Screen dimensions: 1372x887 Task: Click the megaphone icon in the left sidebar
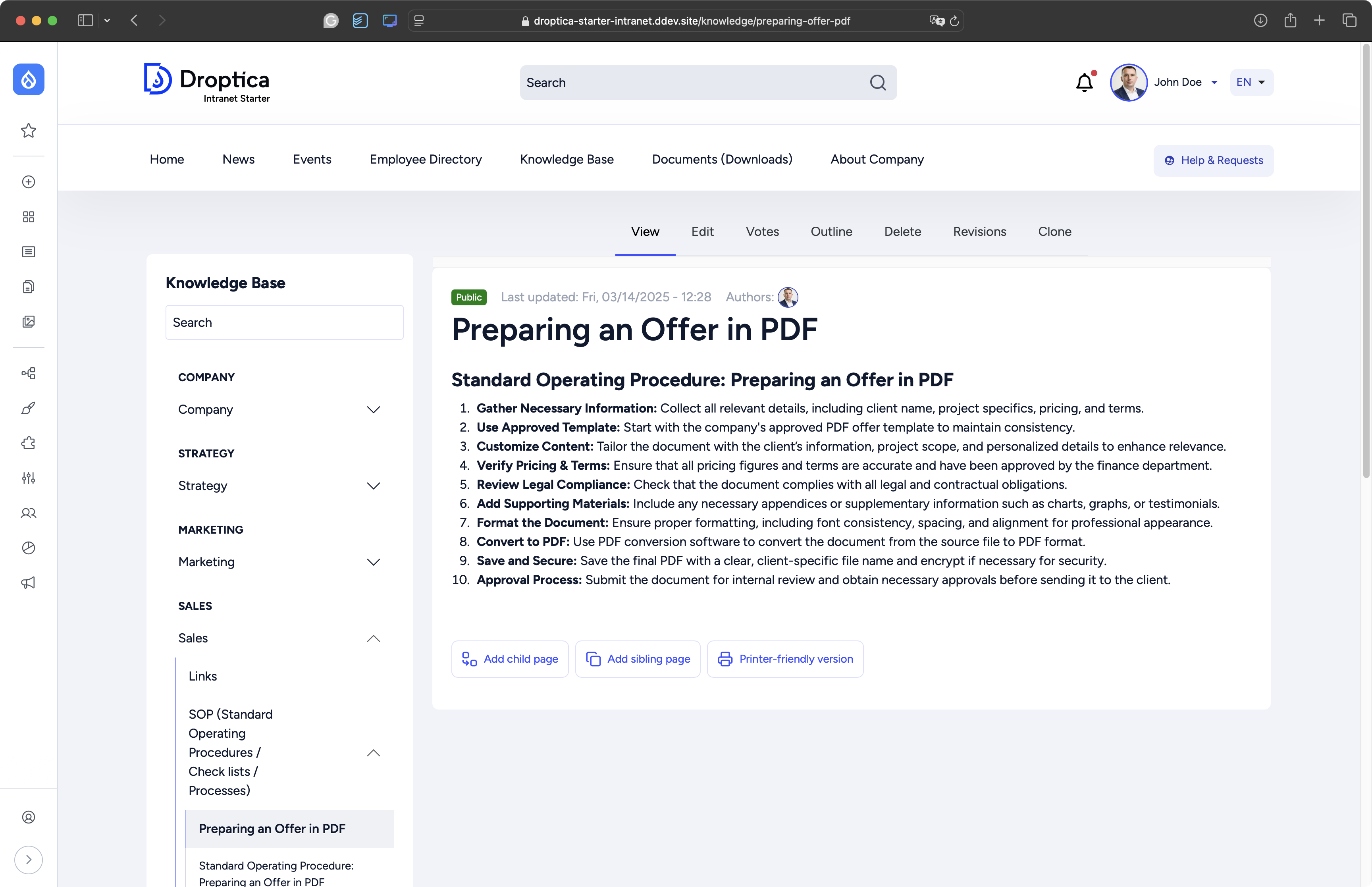click(x=28, y=583)
